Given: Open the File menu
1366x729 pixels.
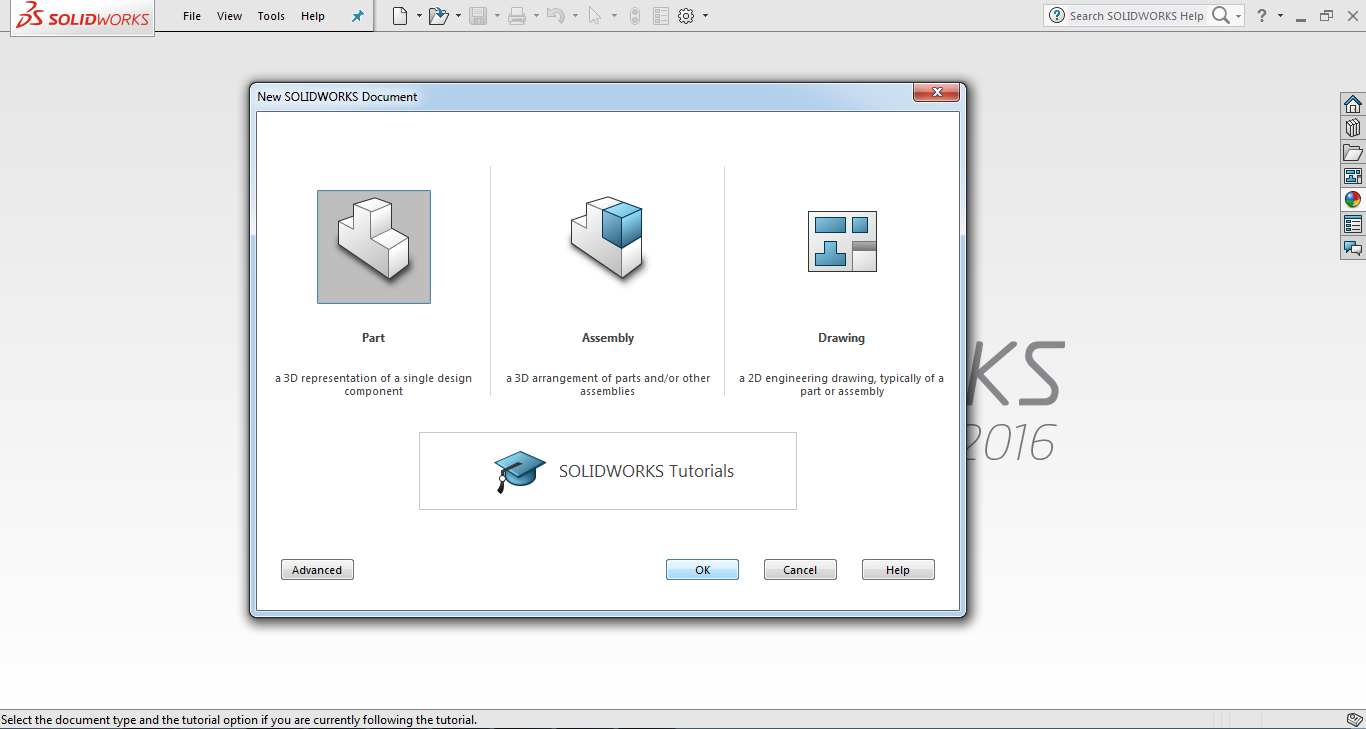Looking at the screenshot, I should click(x=192, y=16).
